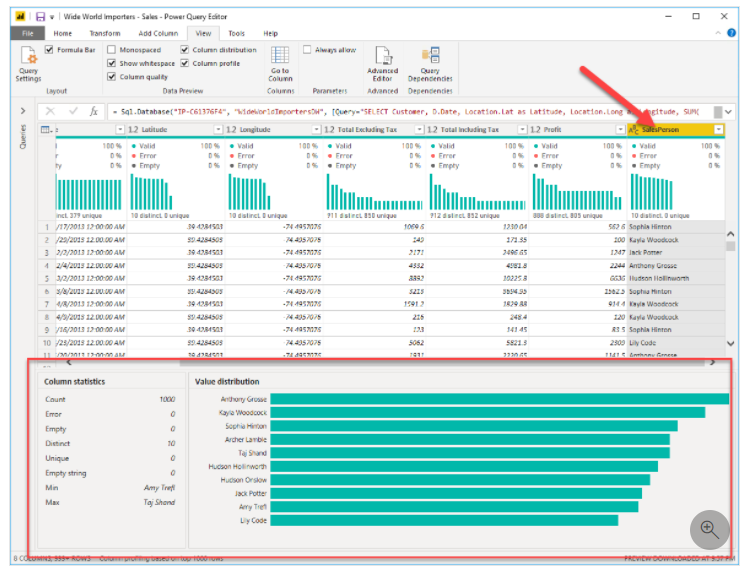
Task: Click column profiling status bar text
Action: tap(161, 559)
